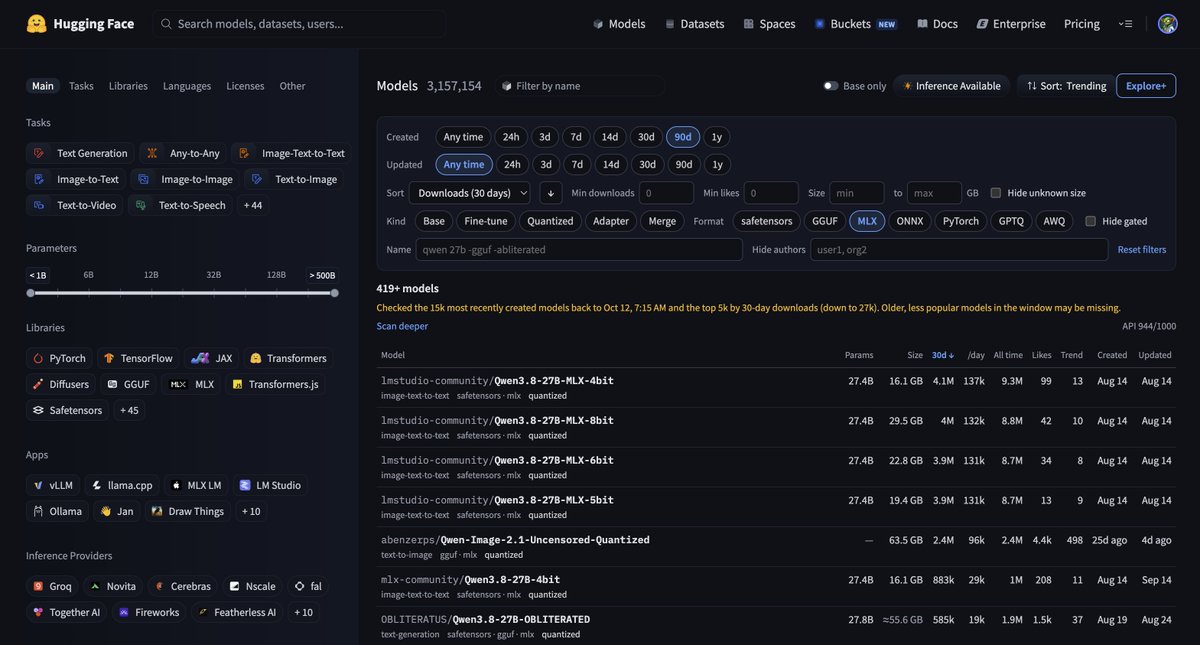The image size is (1200, 645).
Task: Sort table by 30d column
Action: click(943, 355)
